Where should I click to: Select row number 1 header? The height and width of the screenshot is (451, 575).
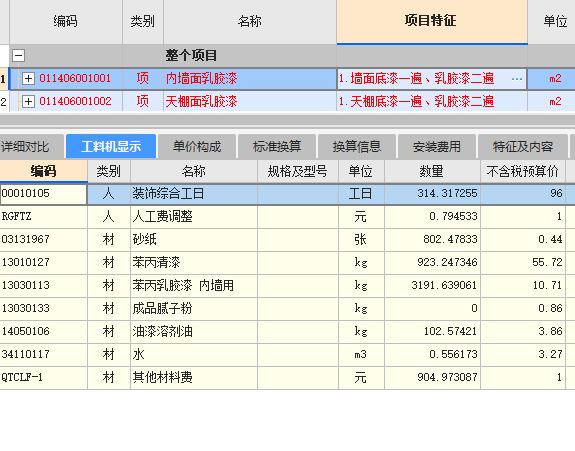pyautogui.click(x=4, y=78)
